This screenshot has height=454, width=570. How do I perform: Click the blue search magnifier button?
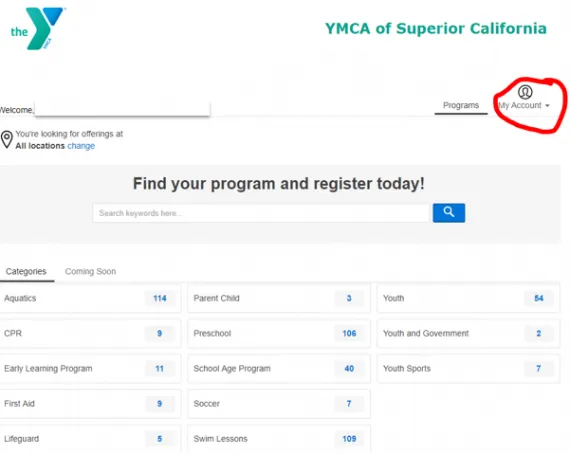tap(449, 213)
